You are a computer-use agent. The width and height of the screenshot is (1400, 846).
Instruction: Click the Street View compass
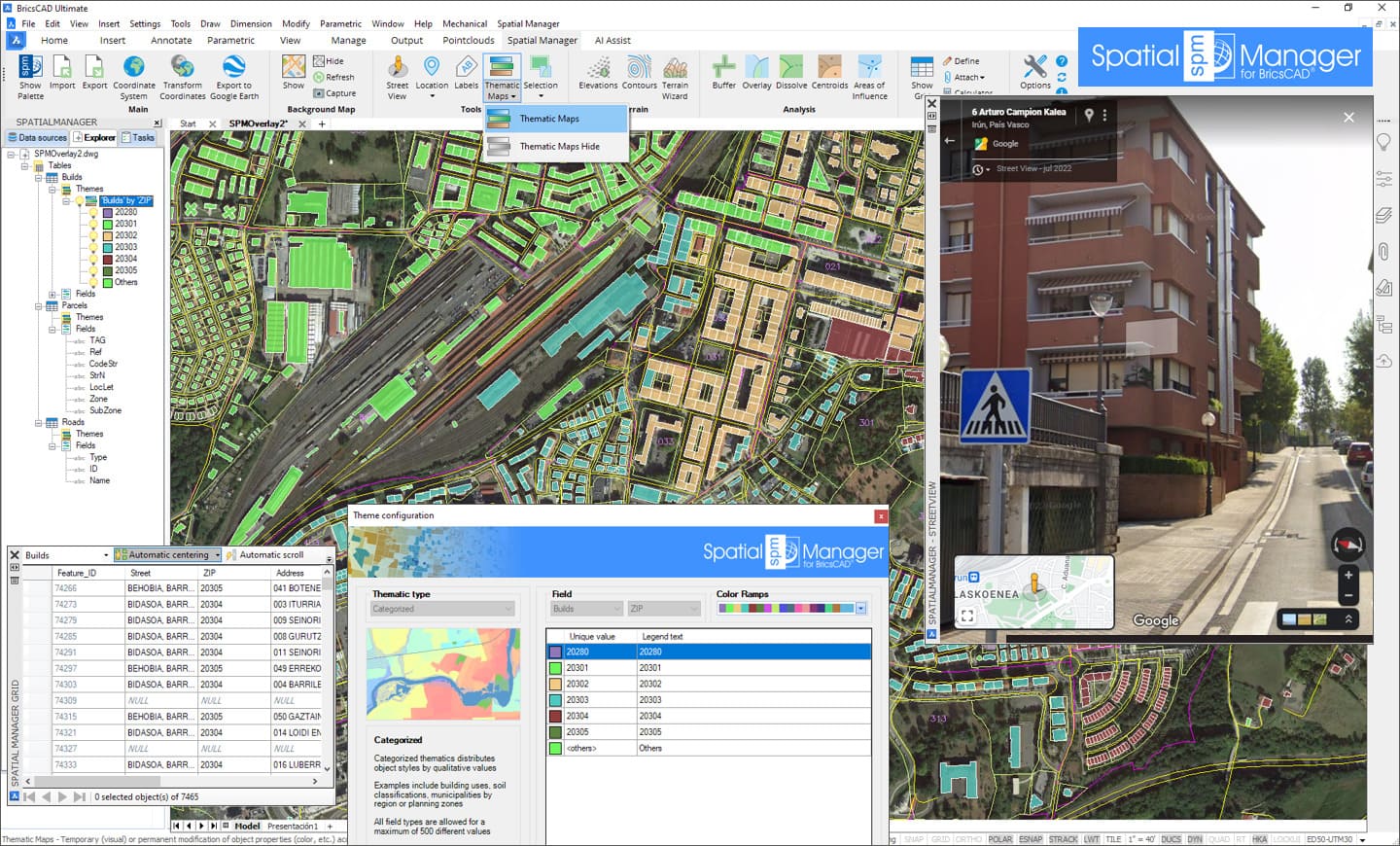tap(1347, 545)
